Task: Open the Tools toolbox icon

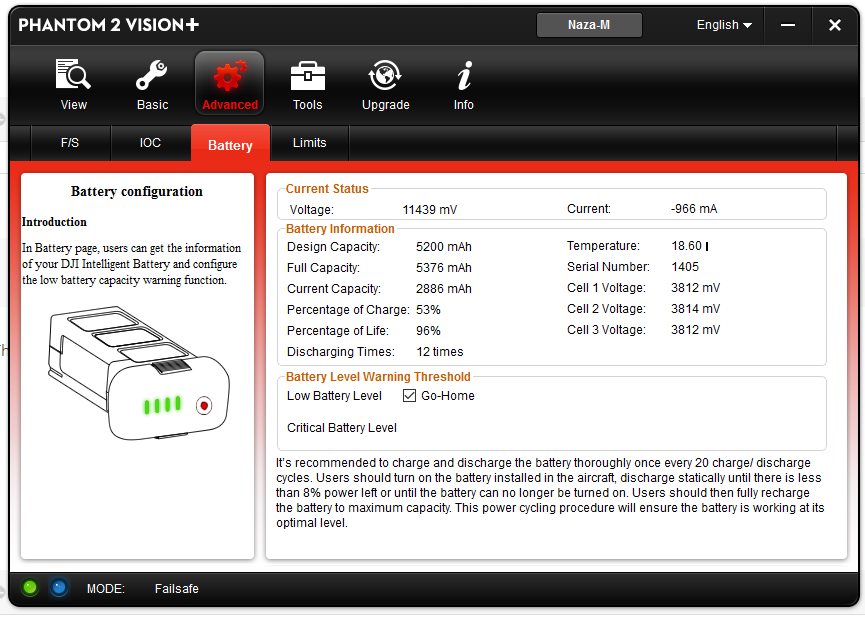Action: [307, 76]
